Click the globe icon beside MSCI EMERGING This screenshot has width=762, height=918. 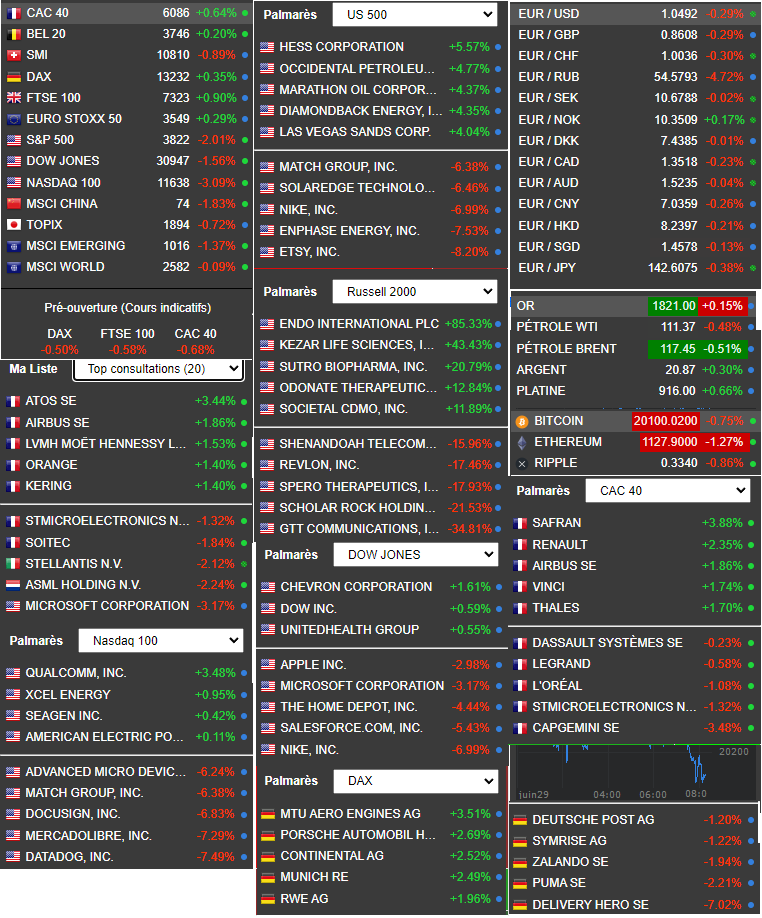pyautogui.click(x=14, y=246)
